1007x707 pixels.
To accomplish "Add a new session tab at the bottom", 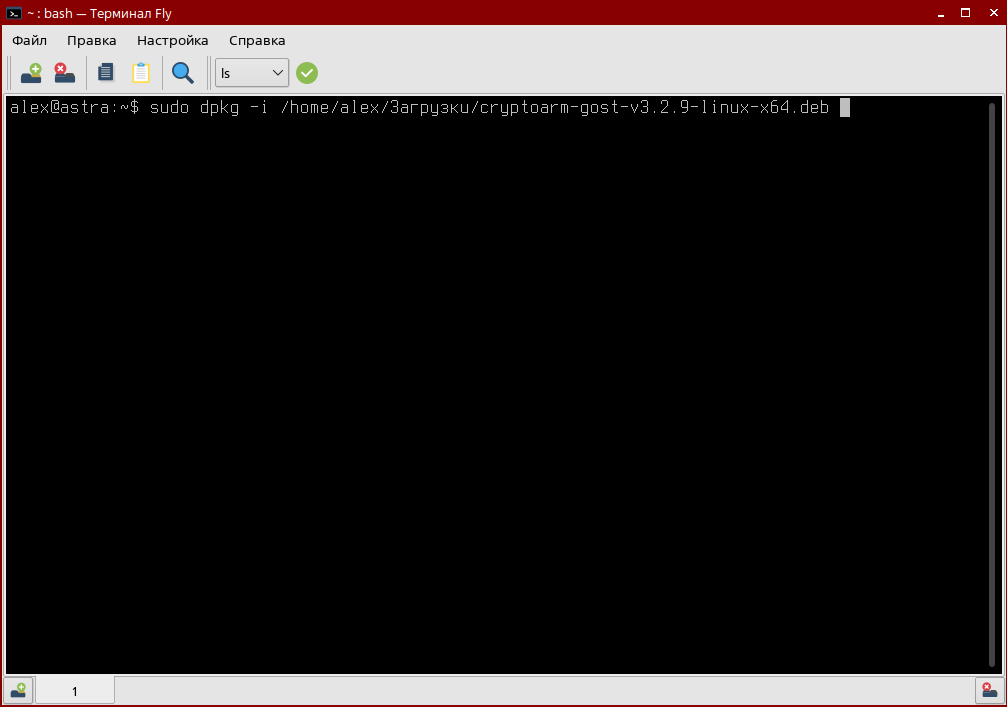I will coord(18,689).
